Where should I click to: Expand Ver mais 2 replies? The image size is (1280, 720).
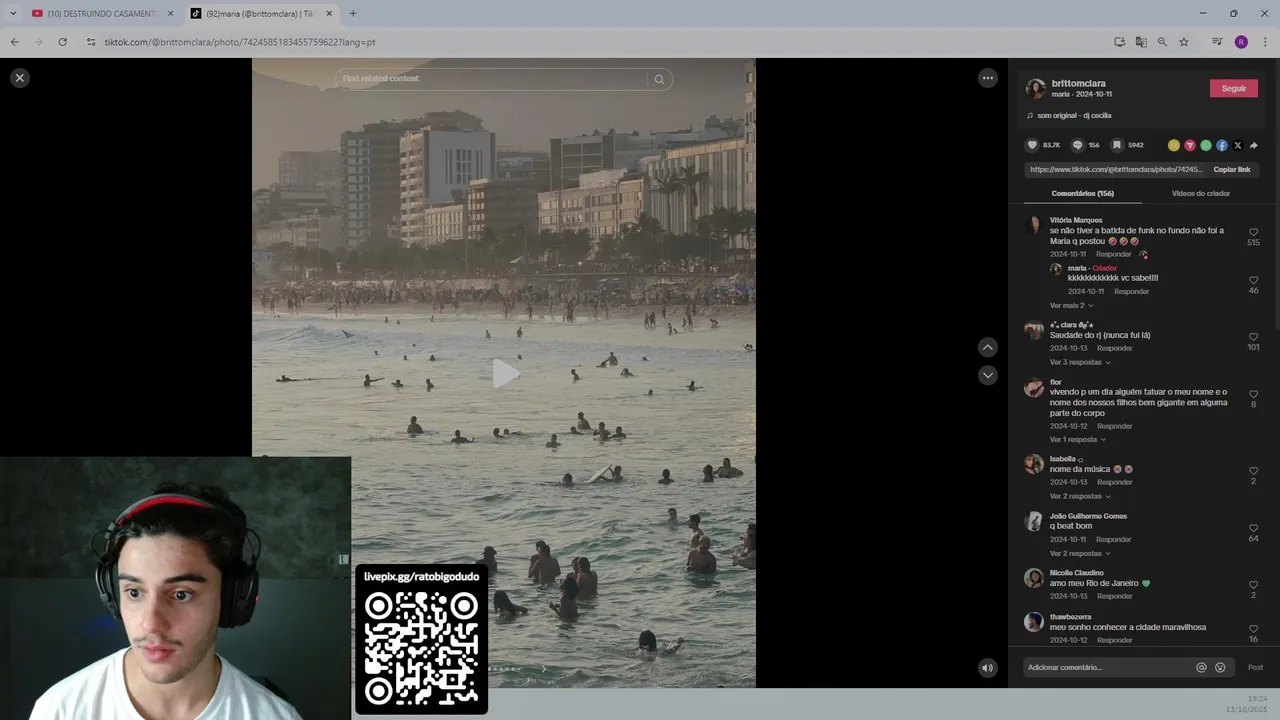[x=1071, y=306]
